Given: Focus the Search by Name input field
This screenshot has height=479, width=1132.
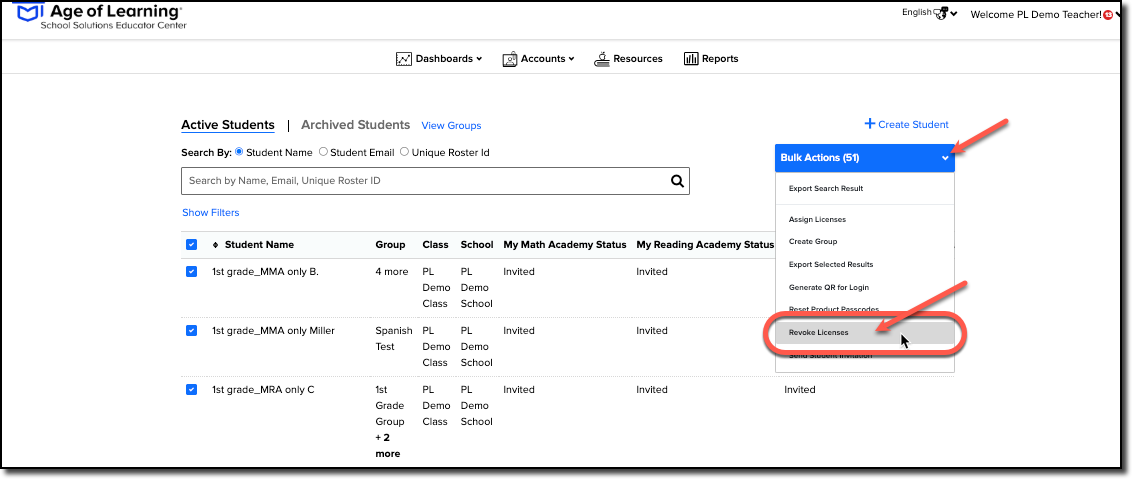Looking at the screenshot, I should 435,181.
